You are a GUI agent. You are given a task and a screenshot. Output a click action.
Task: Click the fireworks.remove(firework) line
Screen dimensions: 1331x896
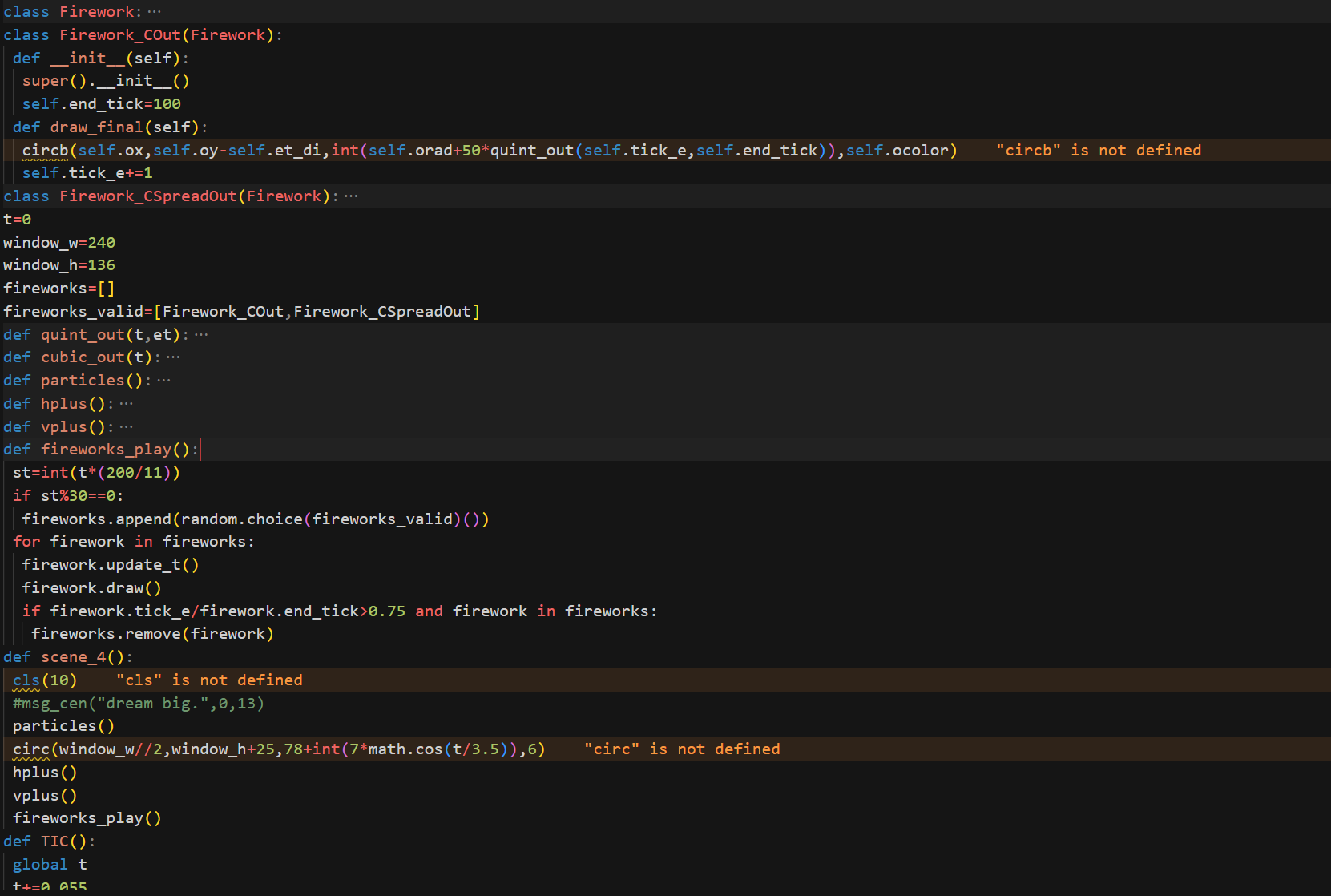[x=152, y=634]
